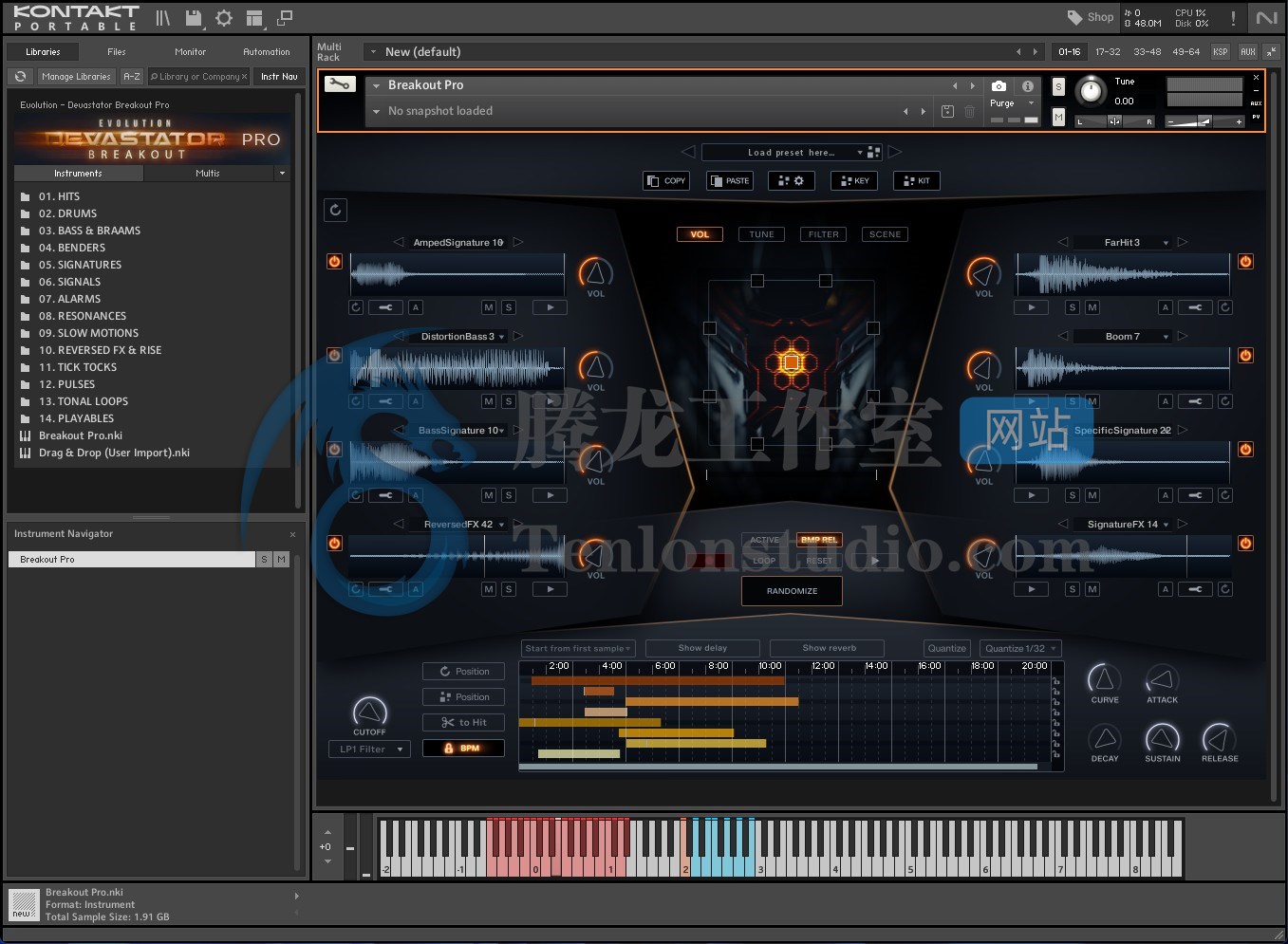Select the TUNE tab

(761, 234)
